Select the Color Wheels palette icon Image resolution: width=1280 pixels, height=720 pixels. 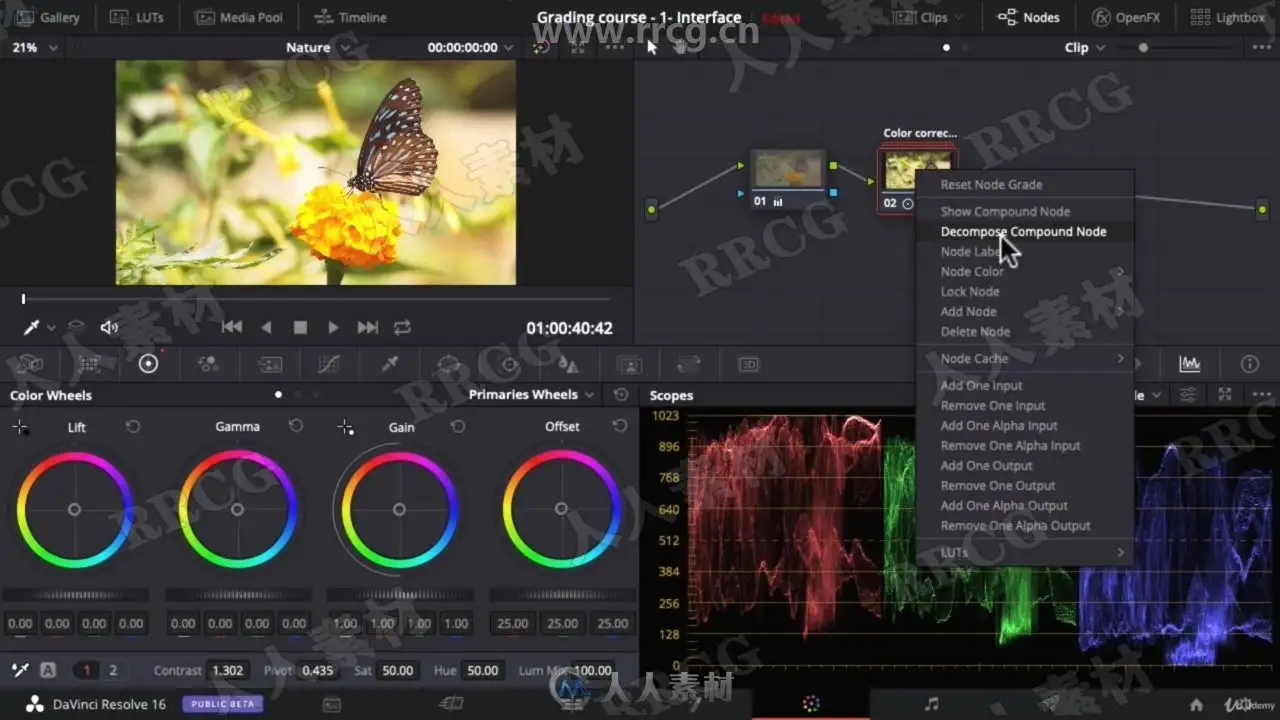click(149, 364)
